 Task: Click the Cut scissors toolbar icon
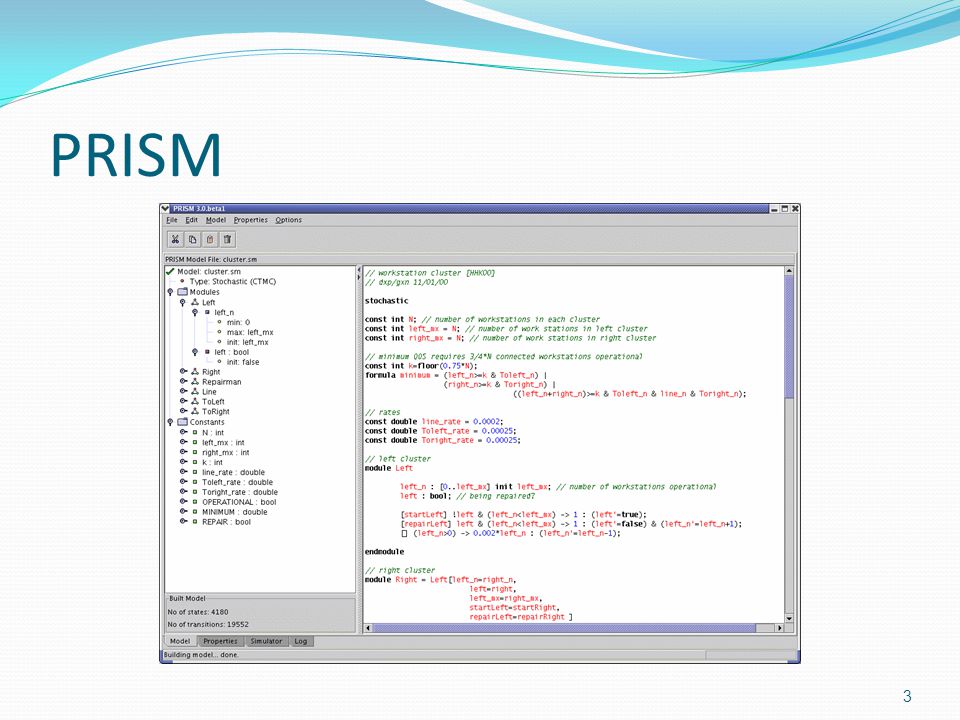(x=175, y=239)
